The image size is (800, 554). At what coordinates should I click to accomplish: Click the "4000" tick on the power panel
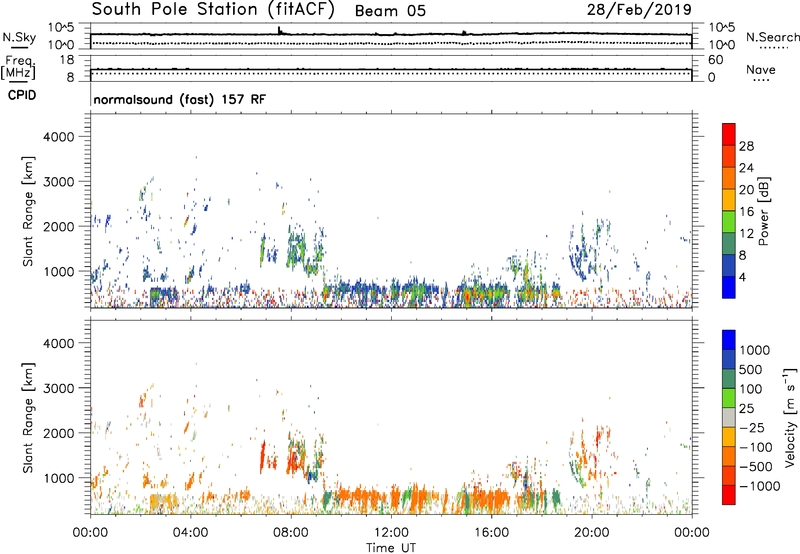tap(59, 137)
